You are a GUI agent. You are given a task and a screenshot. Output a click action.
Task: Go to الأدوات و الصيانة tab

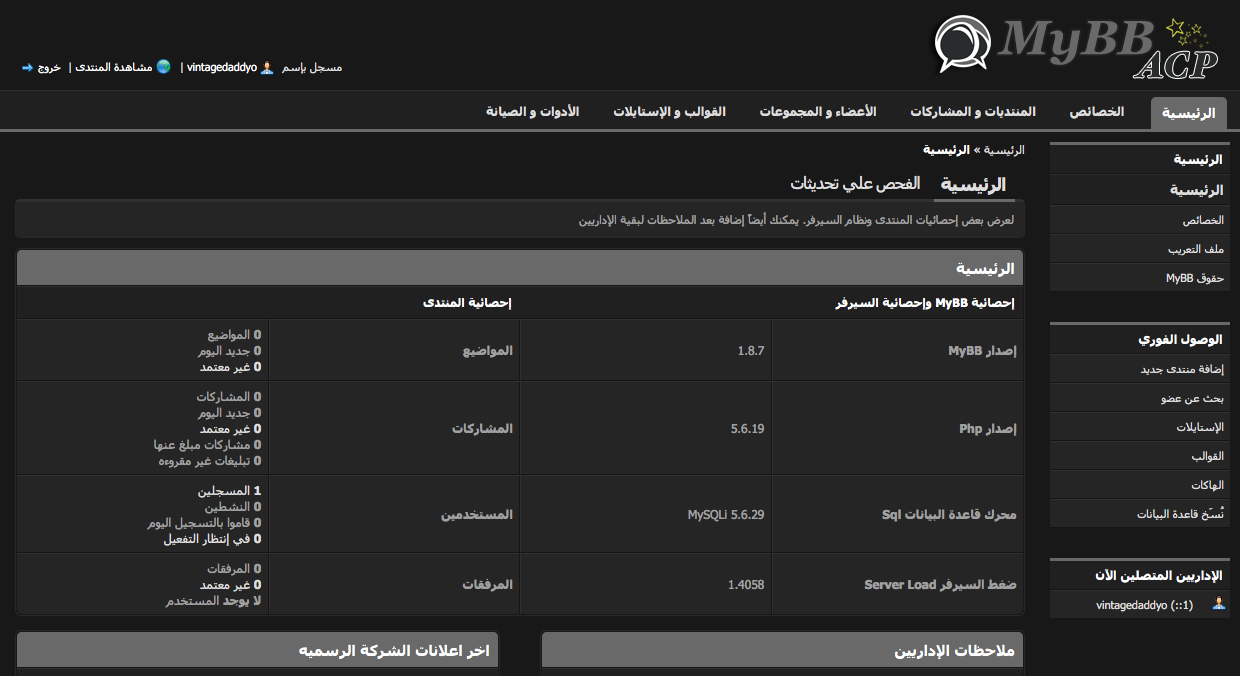coord(532,112)
